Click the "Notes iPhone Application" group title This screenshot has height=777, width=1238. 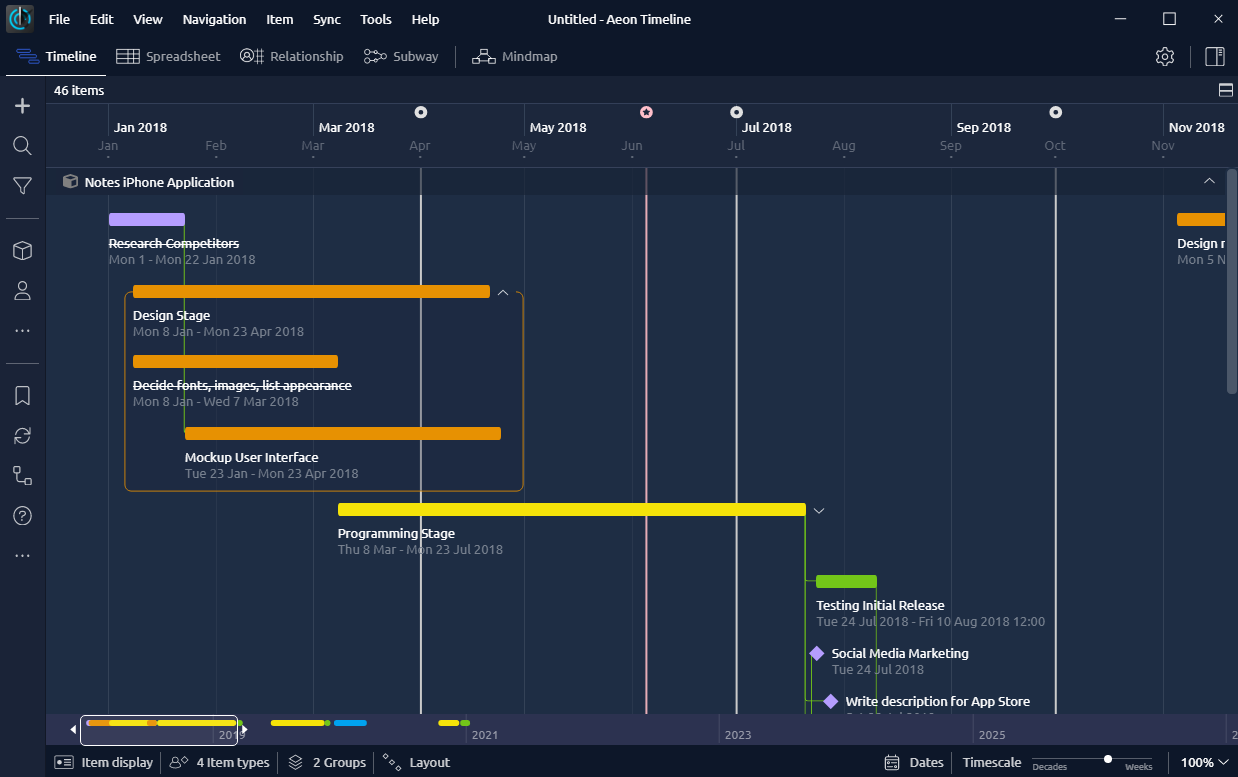(159, 182)
